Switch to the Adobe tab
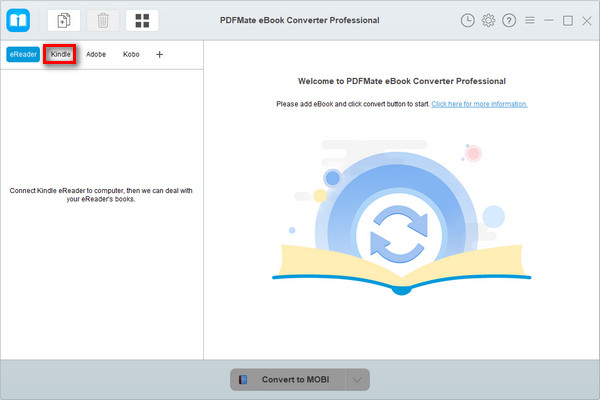Image resolution: width=600 pixels, height=400 pixels. (96, 54)
